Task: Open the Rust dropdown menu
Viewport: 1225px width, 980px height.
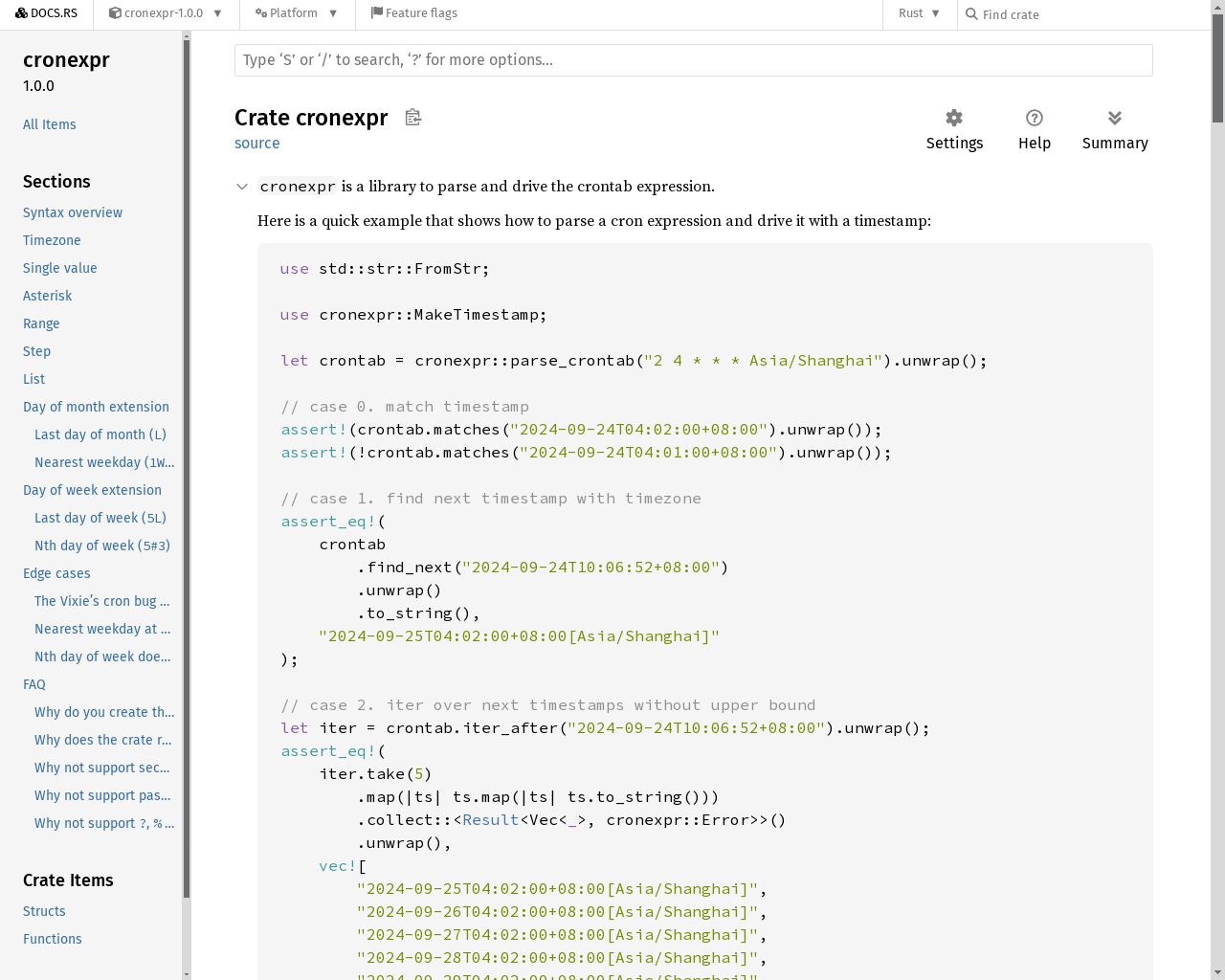Action: point(919,13)
